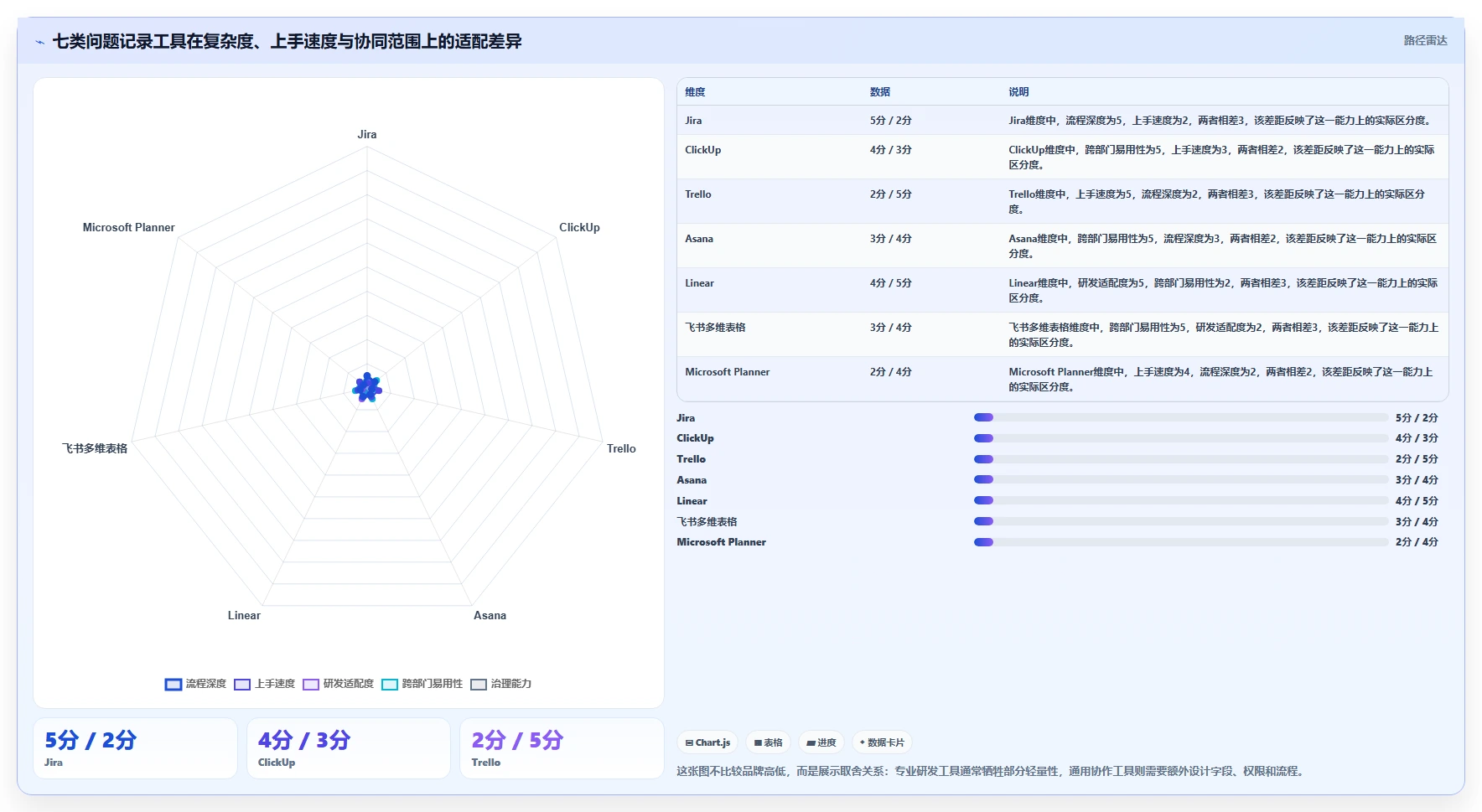Click the title icon before 七类问题记录工具
The image size is (1482, 812).
coord(39,42)
